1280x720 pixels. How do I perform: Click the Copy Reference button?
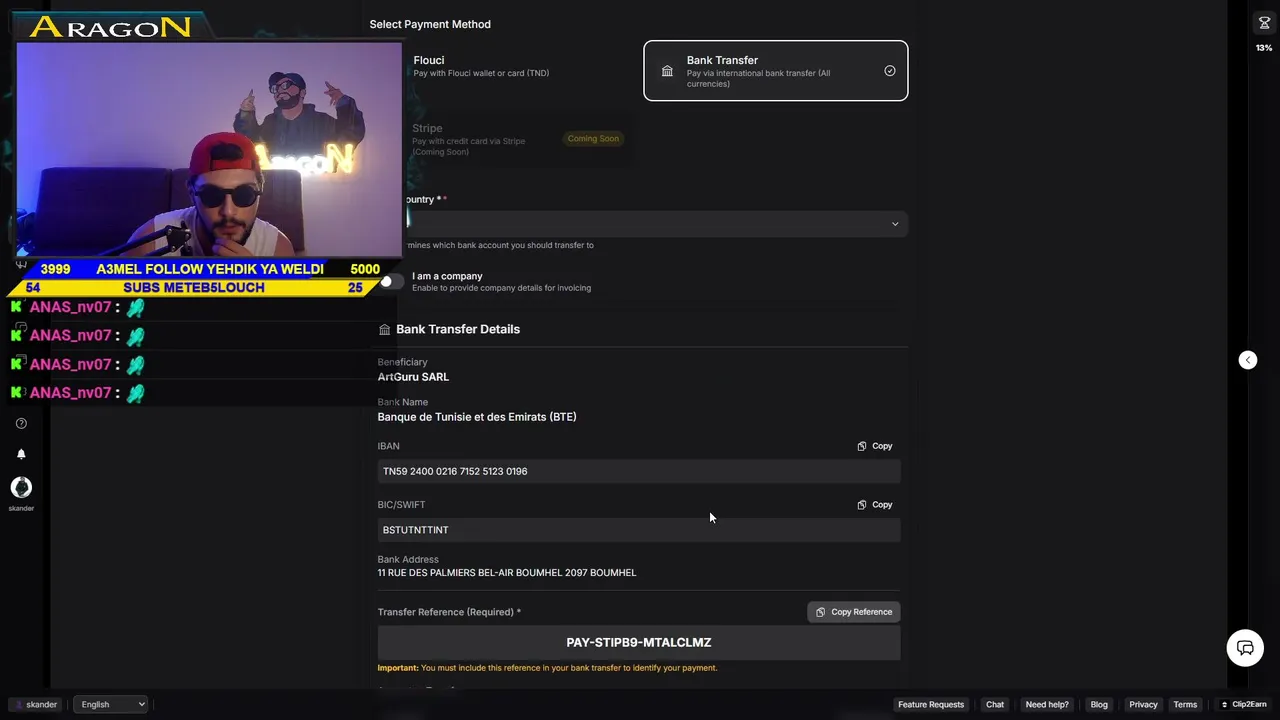854,612
